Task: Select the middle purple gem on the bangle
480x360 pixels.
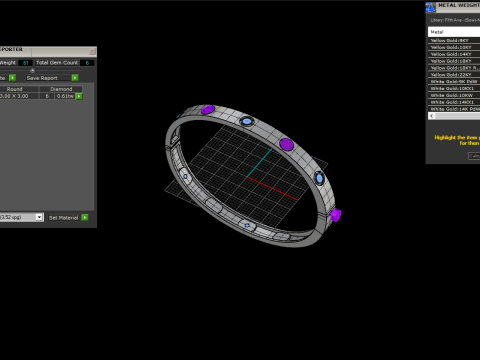Action: tap(287, 144)
